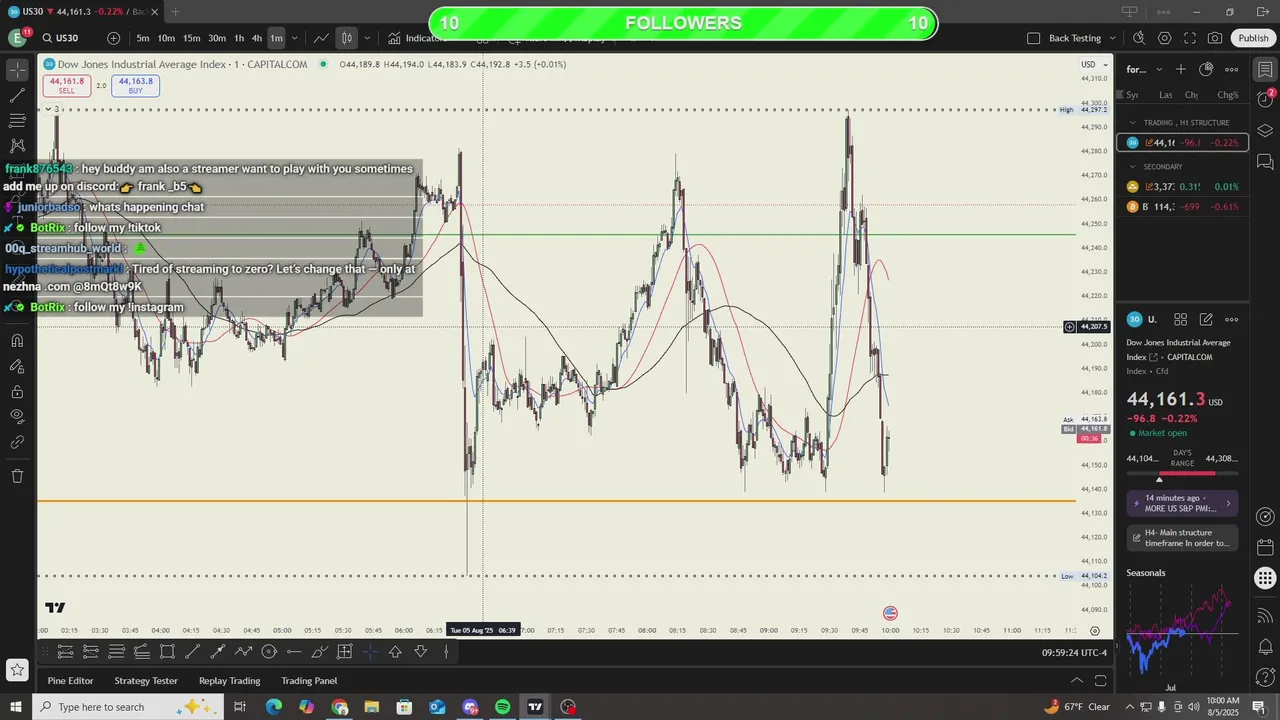Select the rectangle drawing tool in favorites bar
This screenshot has height=720, width=1280.
coord(167,652)
